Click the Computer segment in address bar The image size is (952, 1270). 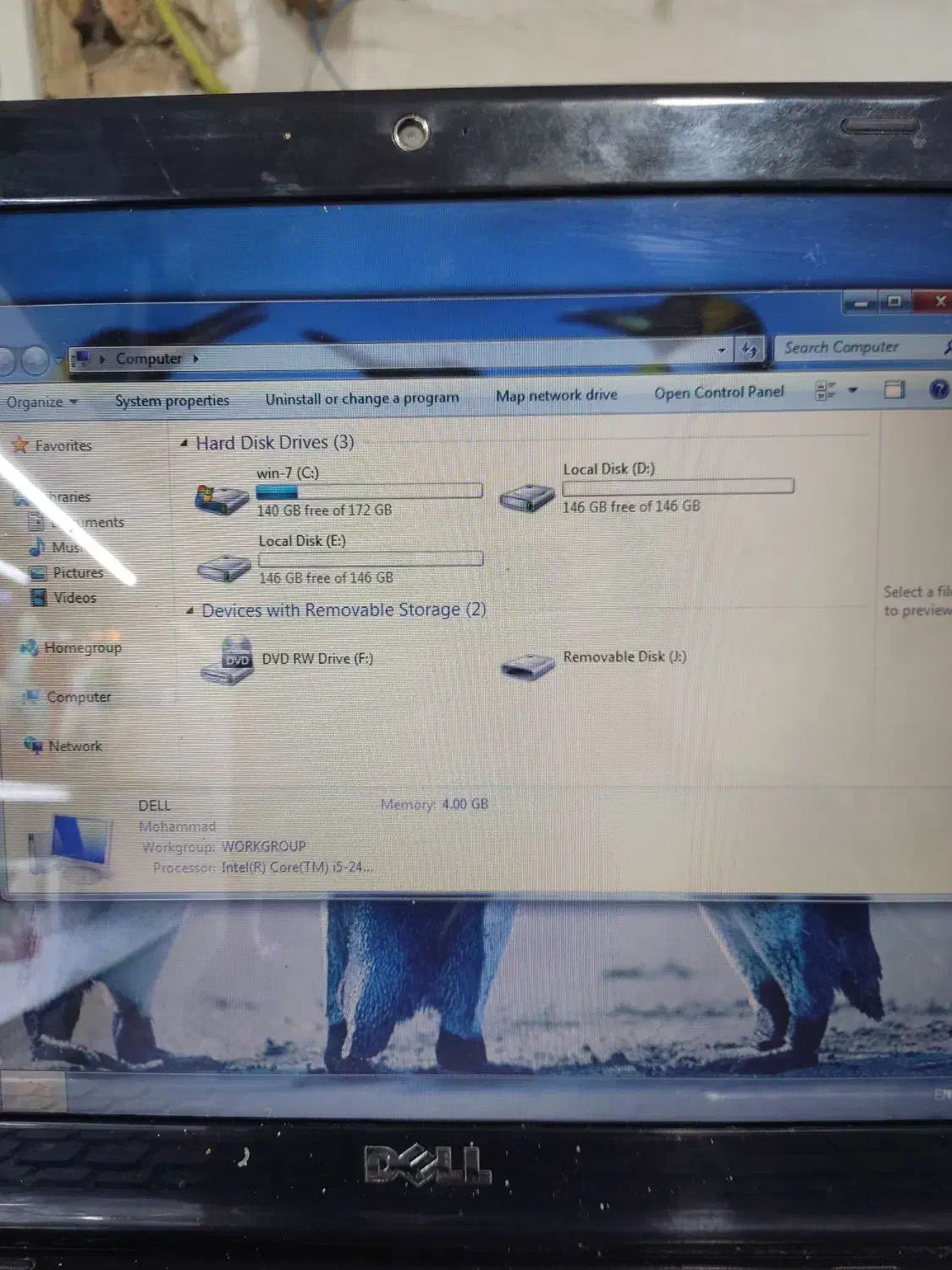148,359
